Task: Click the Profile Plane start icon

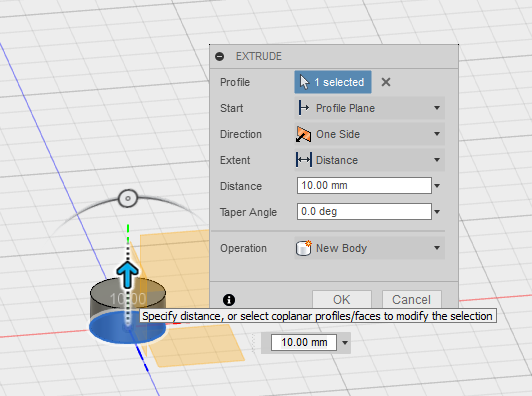Action: [304, 108]
